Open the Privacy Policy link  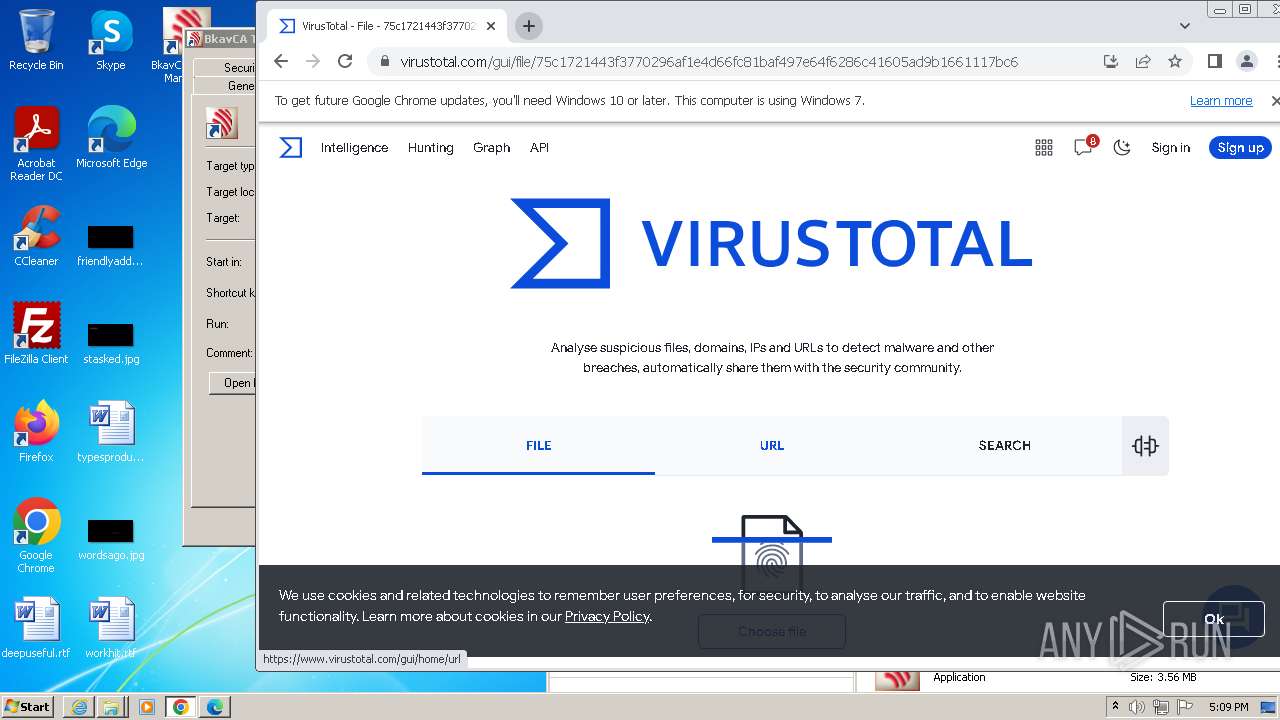tap(607, 616)
